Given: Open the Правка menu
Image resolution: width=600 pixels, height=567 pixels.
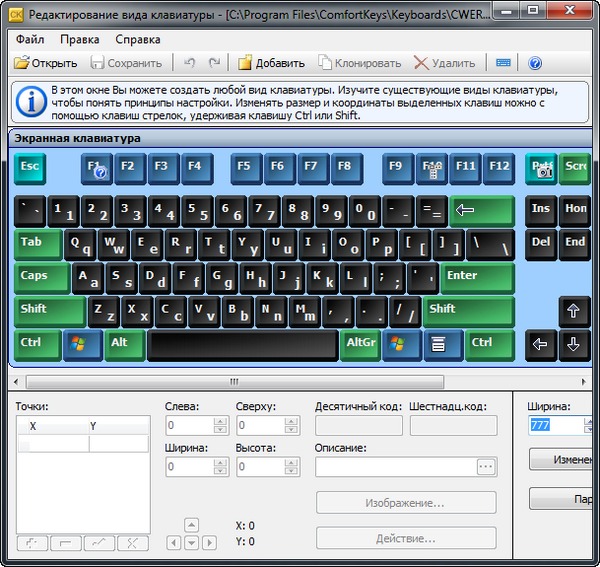Looking at the screenshot, I should point(79,40).
